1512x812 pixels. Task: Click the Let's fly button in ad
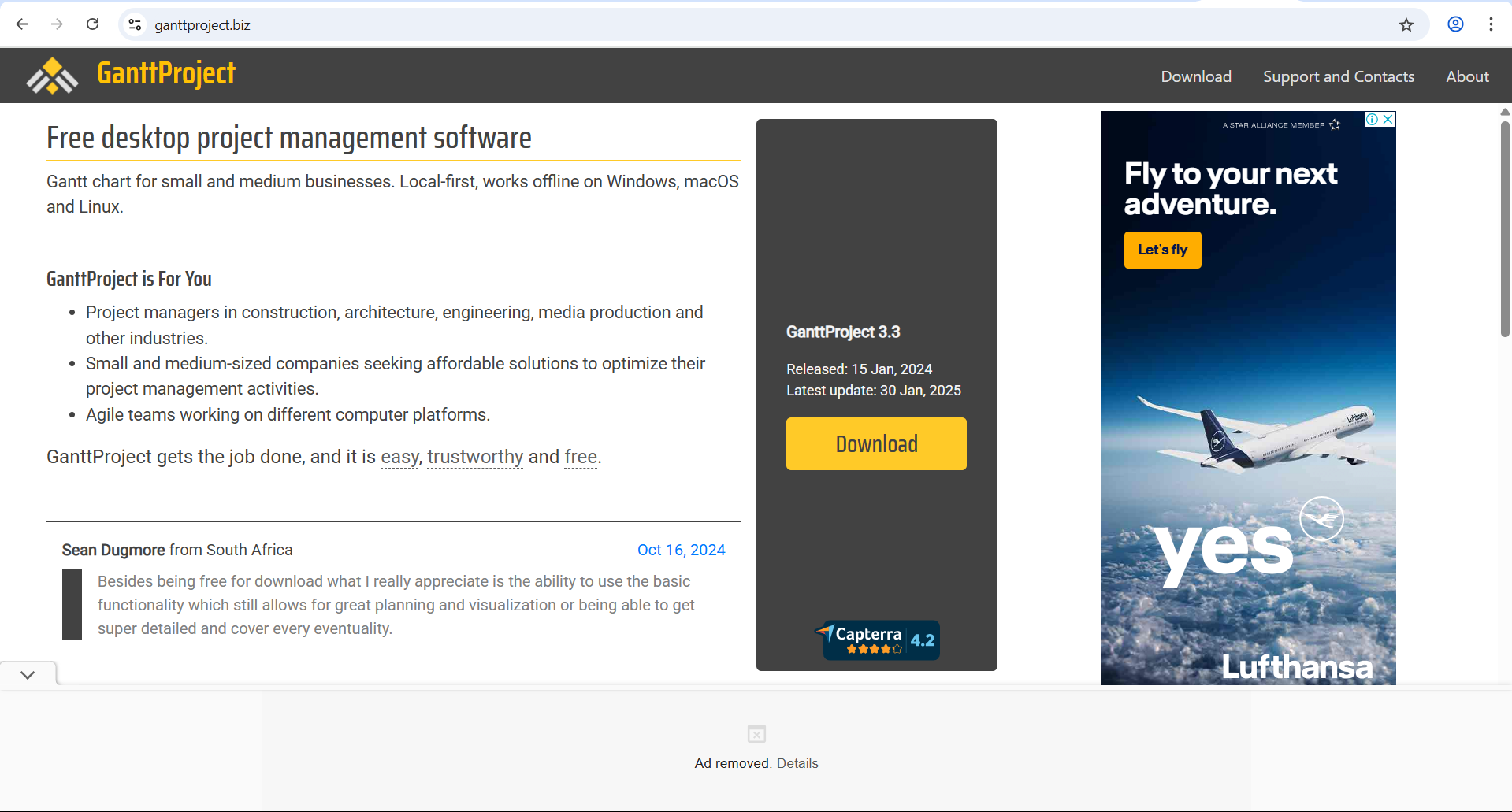(x=1162, y=250)
